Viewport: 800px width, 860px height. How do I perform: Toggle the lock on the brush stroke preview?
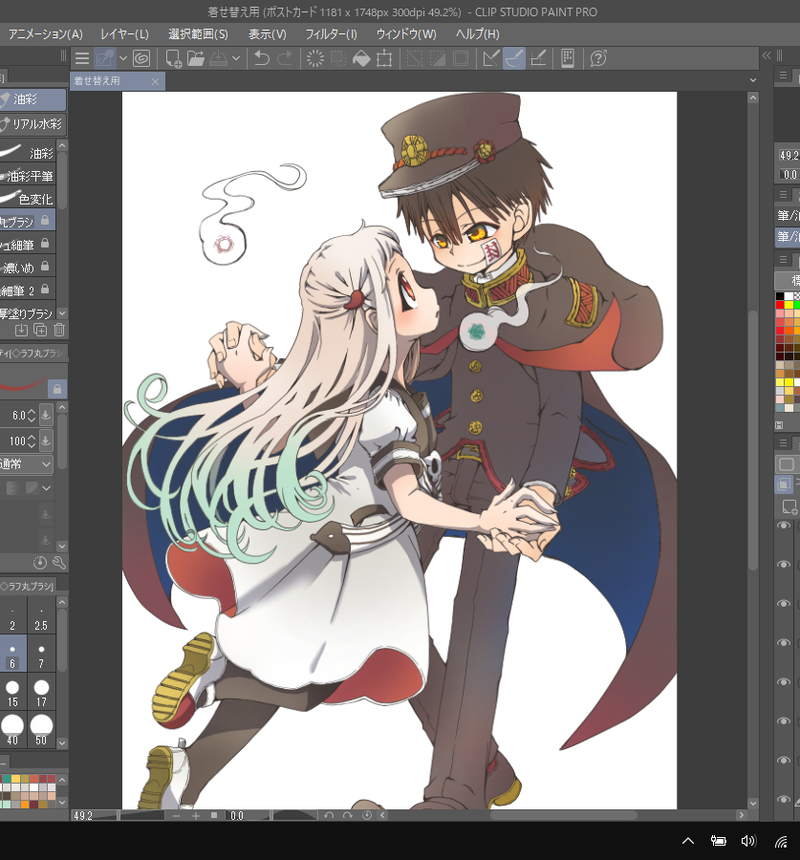57,389
